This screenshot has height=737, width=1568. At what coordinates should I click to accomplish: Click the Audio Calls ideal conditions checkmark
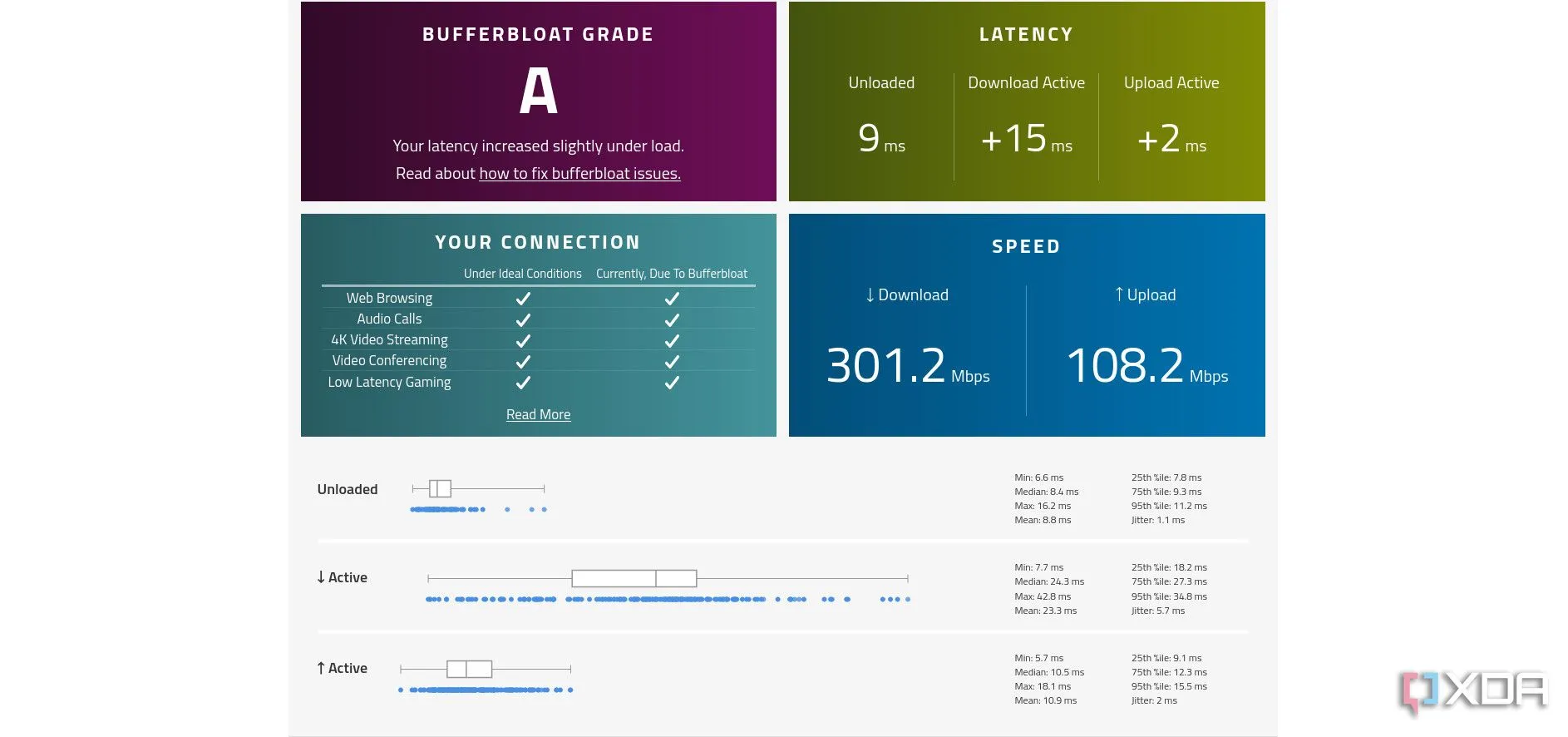(x=523, y=319)
